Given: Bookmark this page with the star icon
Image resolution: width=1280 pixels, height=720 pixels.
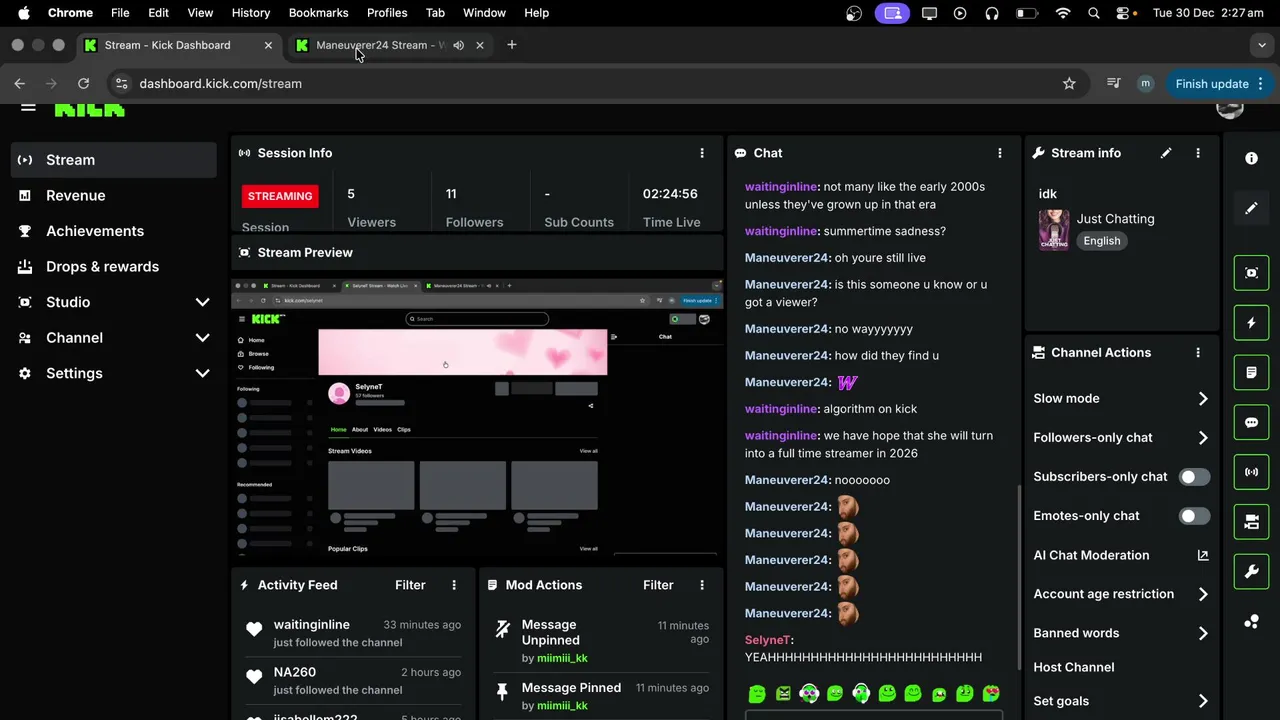Looking at the screenshot, I should (1069, 84).
